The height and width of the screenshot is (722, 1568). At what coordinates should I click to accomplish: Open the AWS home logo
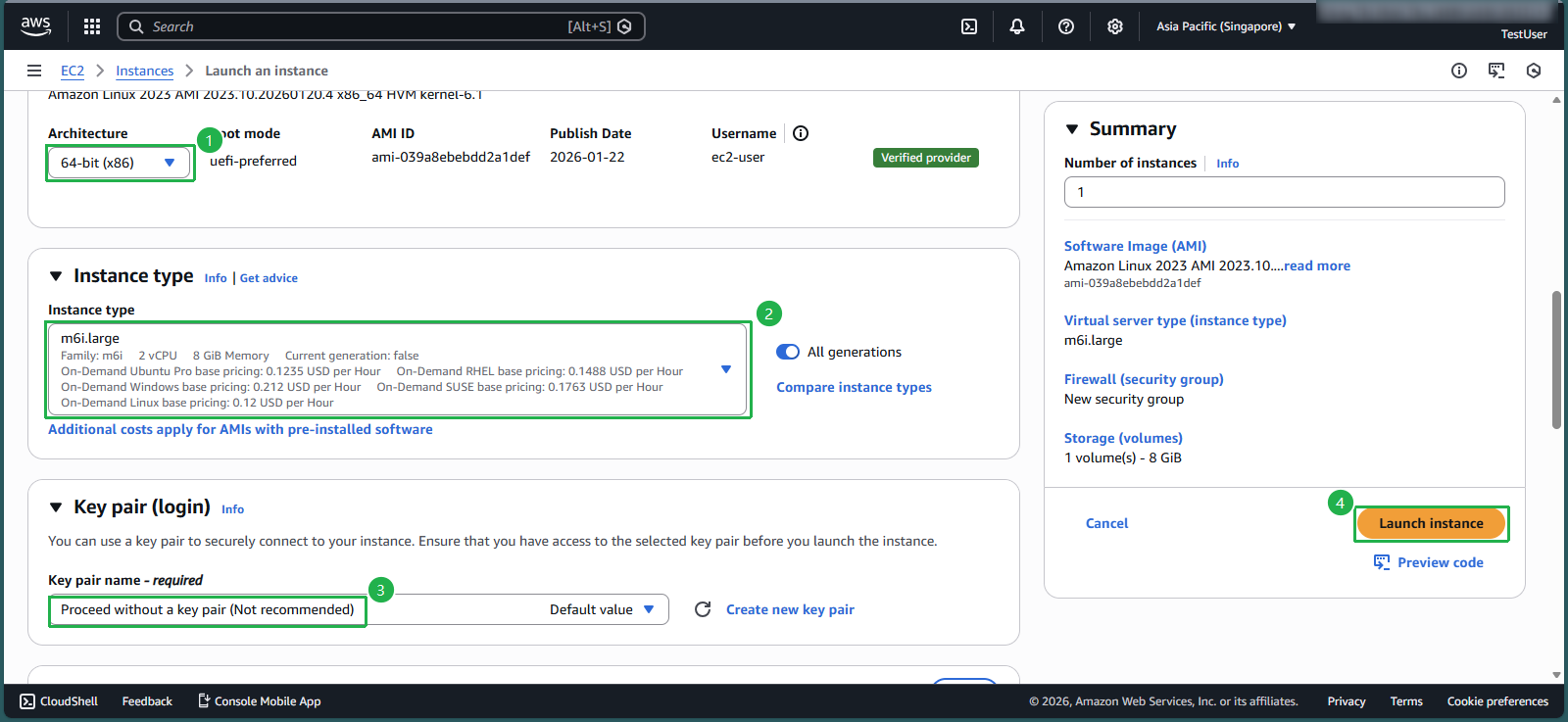click(x=36, y=26)
